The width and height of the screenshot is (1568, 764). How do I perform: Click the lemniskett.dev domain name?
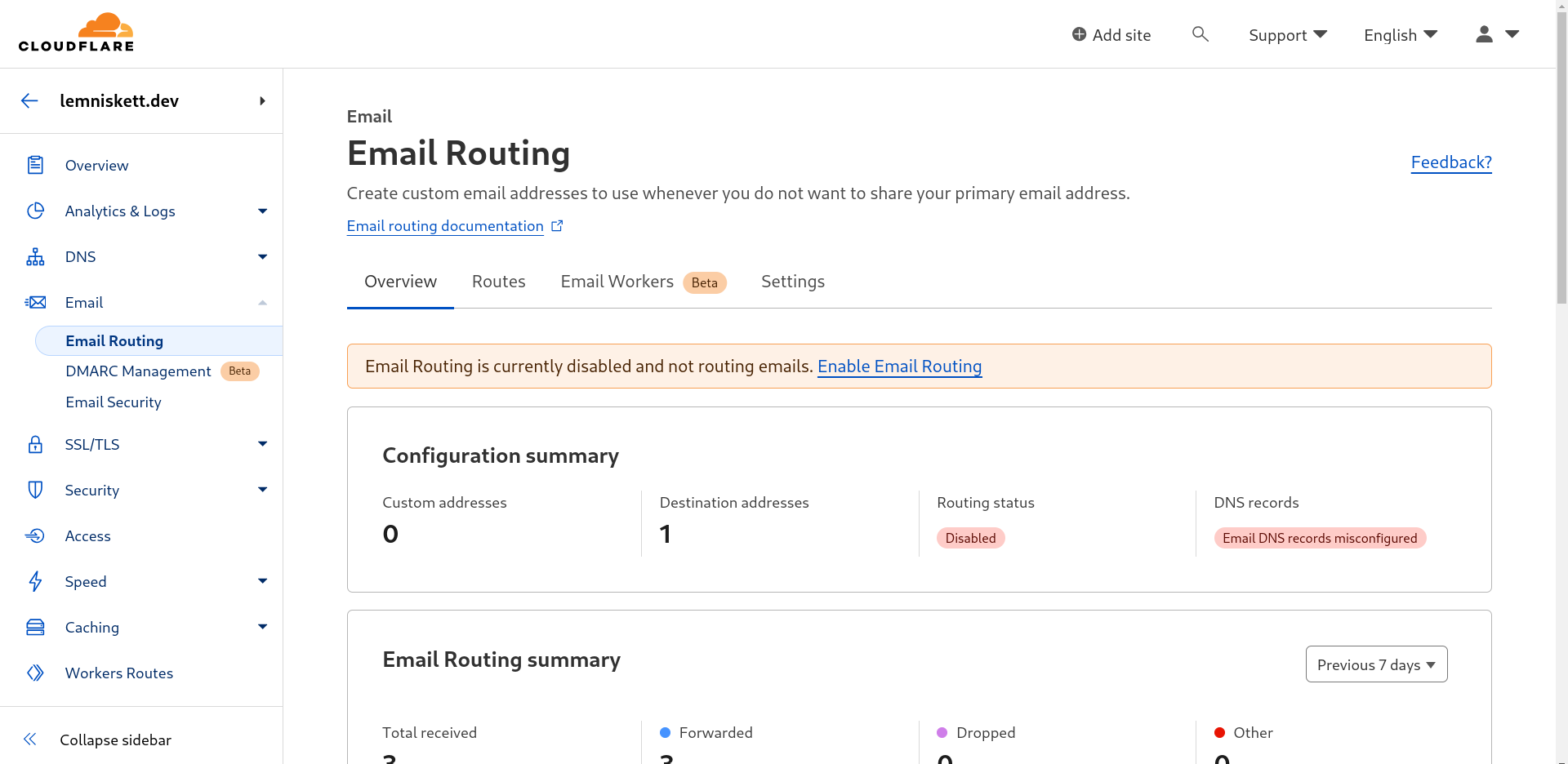click(119, 101)
